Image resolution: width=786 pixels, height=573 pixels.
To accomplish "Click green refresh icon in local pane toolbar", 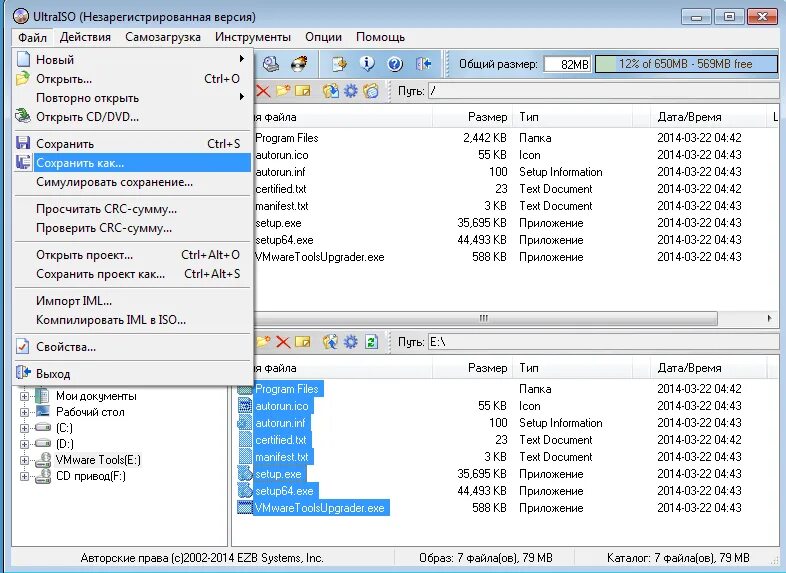I will [x=371, y=342].
